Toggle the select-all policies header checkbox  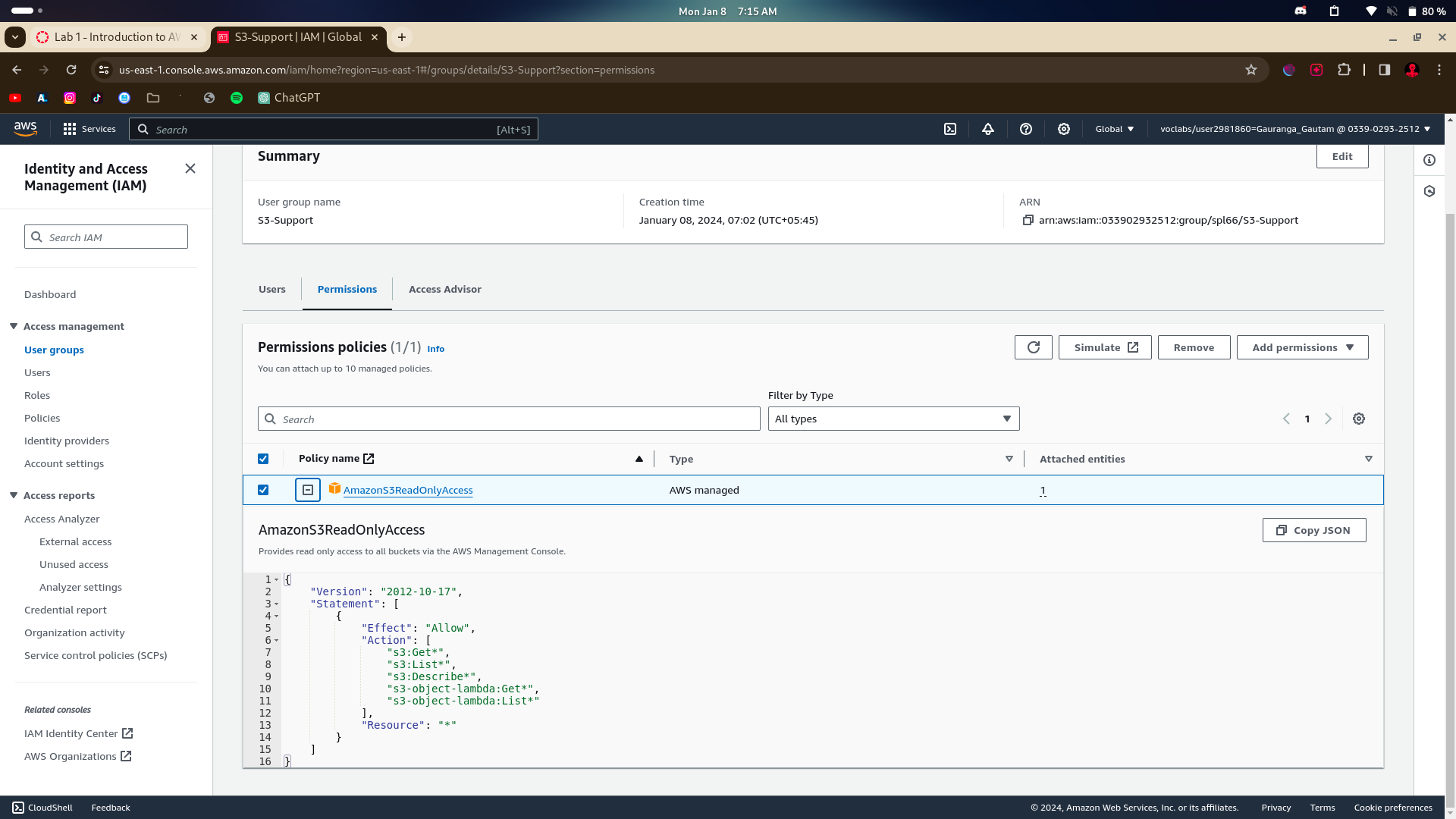pyautogui.click(x=263, y=459)
